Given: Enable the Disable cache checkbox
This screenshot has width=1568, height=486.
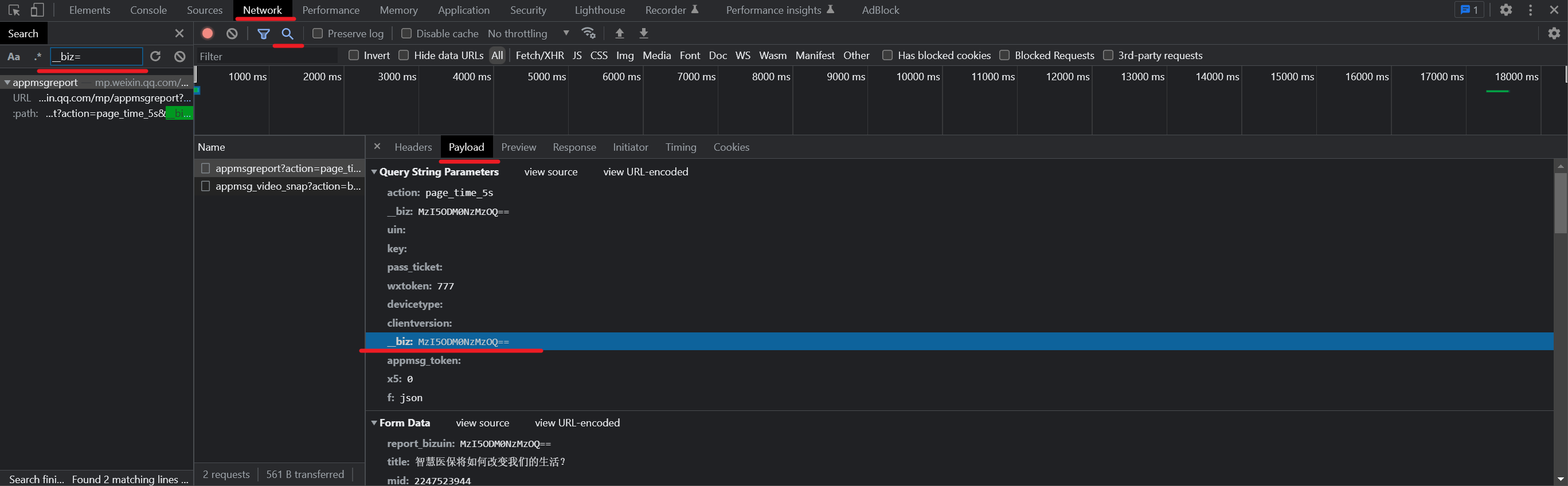Looking at the screenshot, I should pyautogui.click(x=406, y=33).
